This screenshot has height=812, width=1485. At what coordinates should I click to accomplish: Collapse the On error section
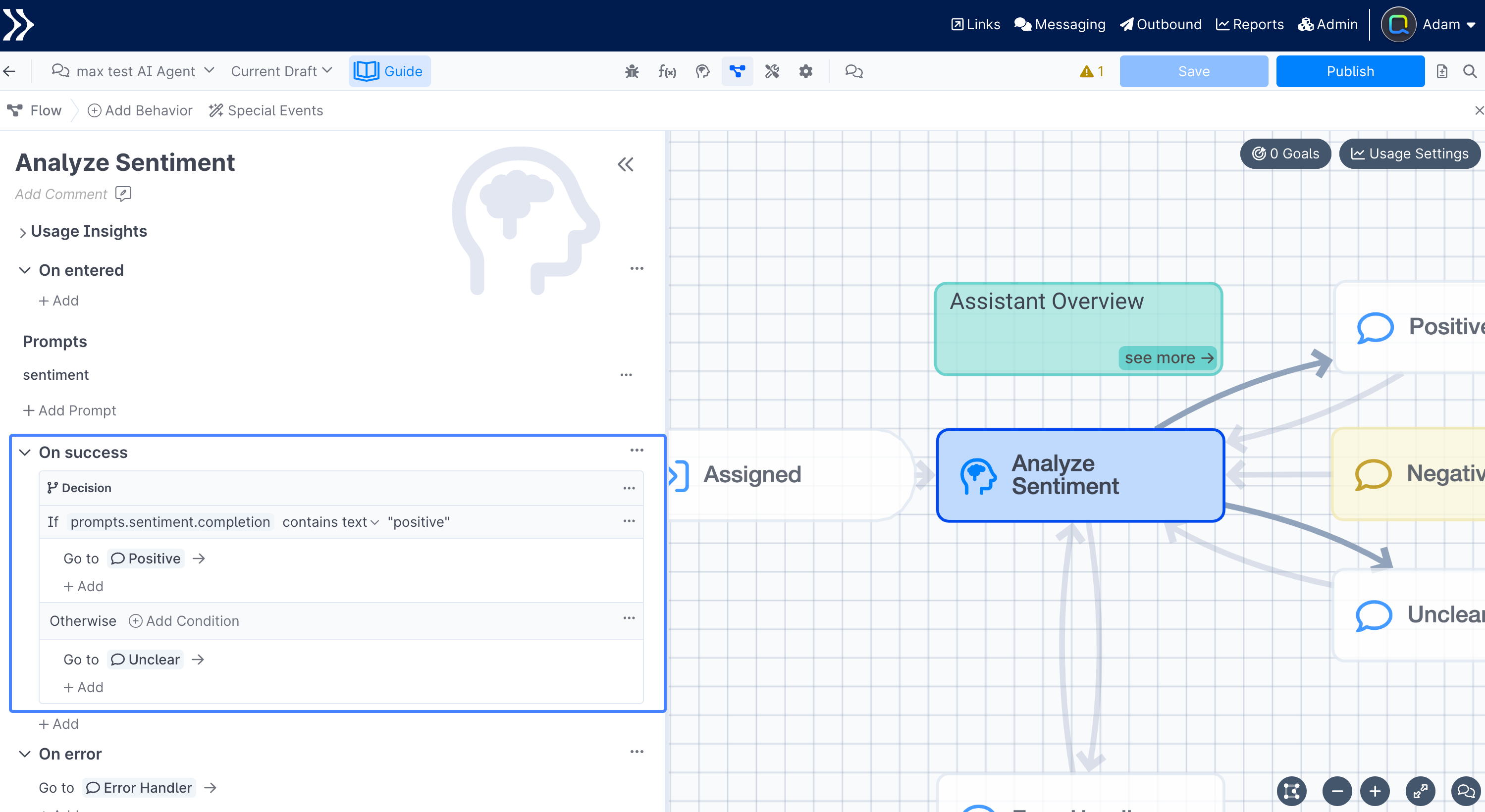25,754
